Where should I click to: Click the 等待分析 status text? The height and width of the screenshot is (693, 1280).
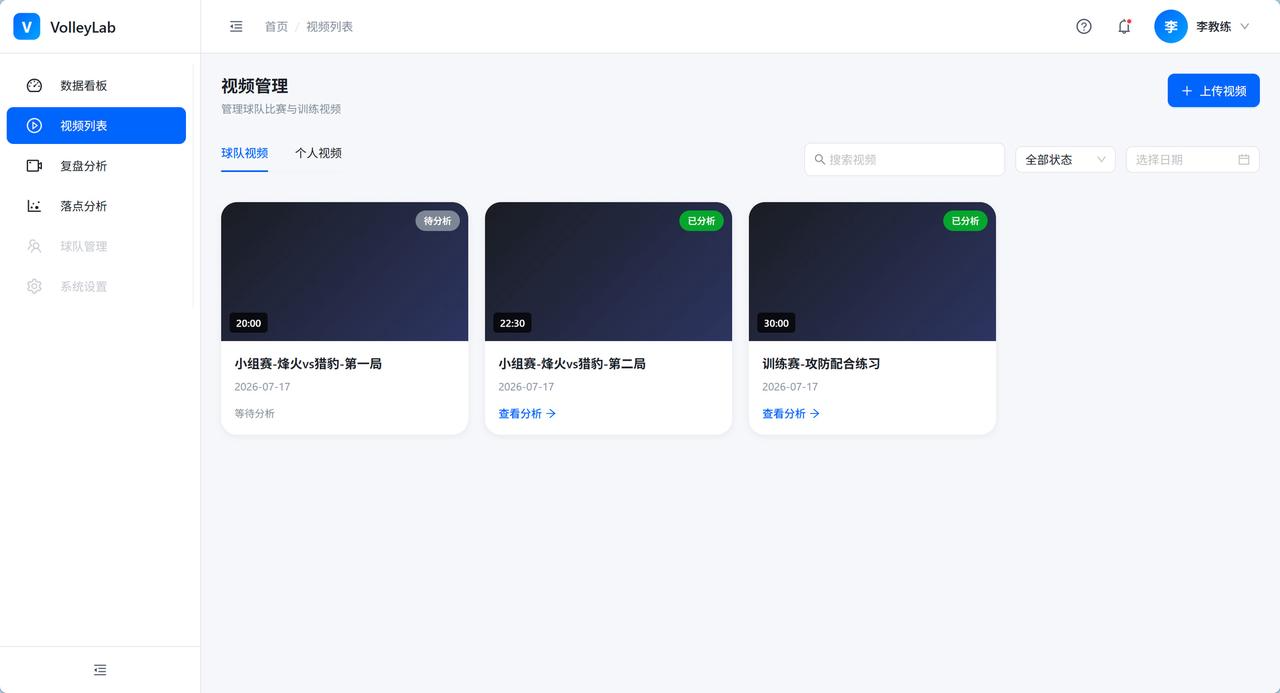click(255, 414)
